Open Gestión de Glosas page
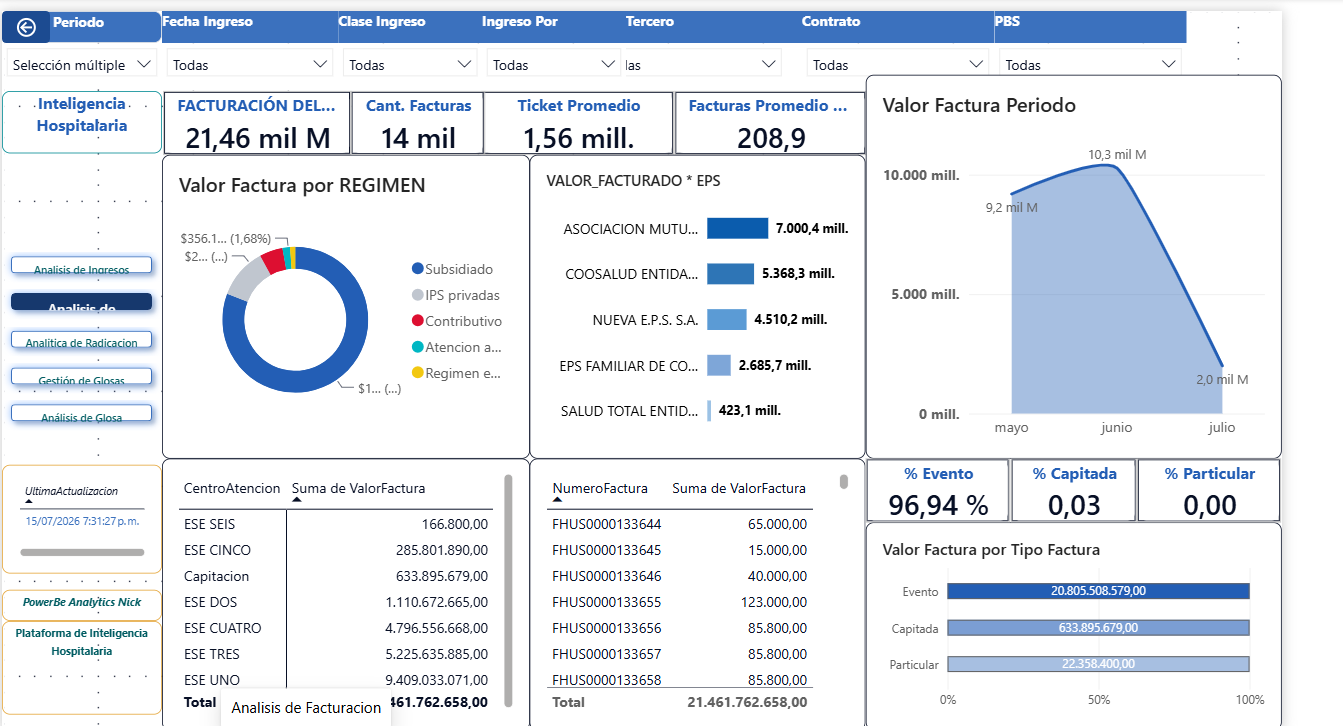 click(x=81, y=376)
